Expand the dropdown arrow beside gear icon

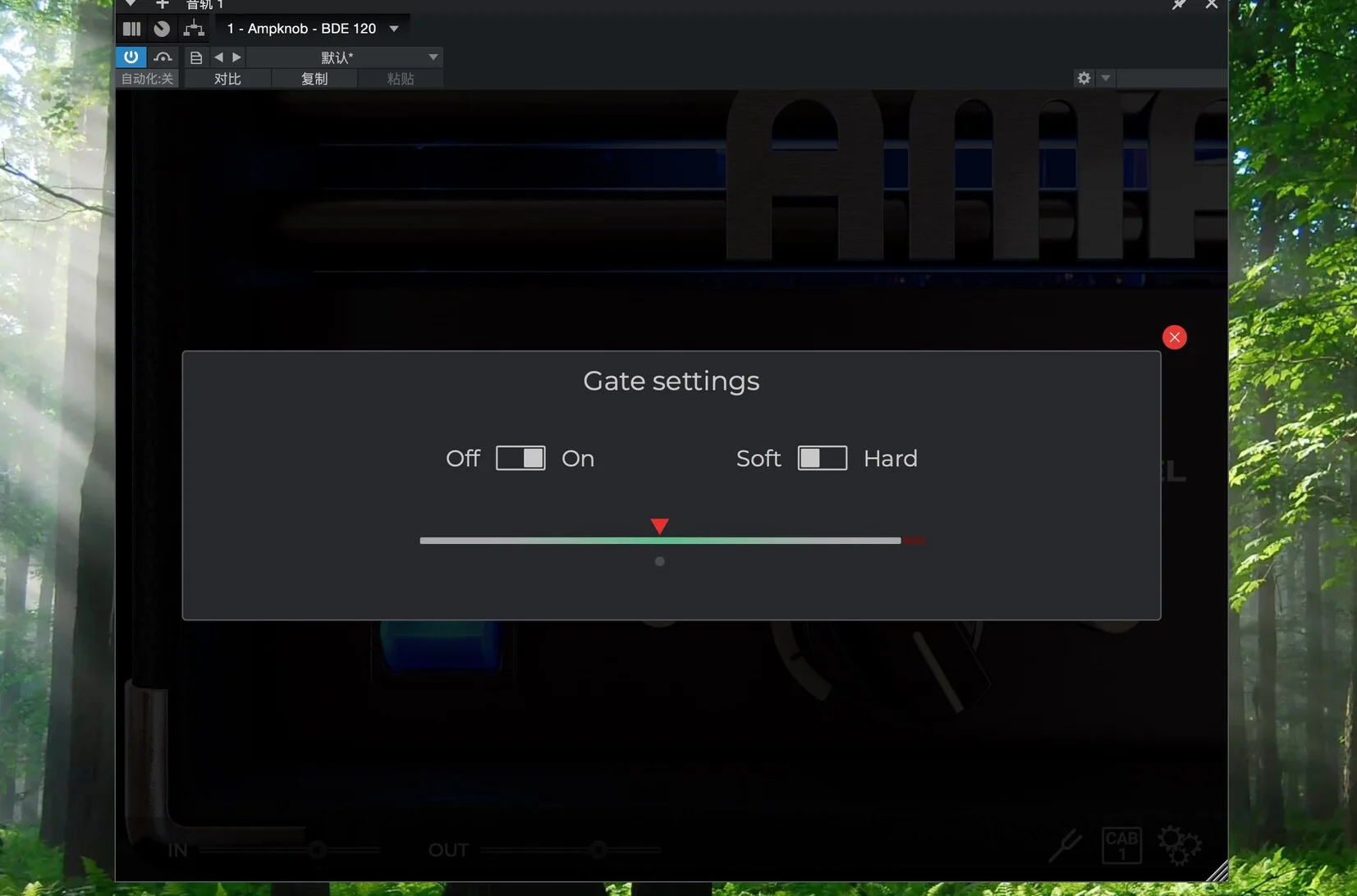pos(1106,78)
